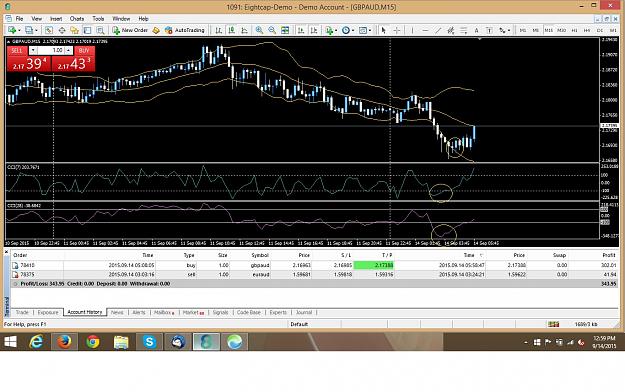This screenshot has width=625, height=392.
Task: Toggle the AutoTrading button
Action: (x=184, y=30)
